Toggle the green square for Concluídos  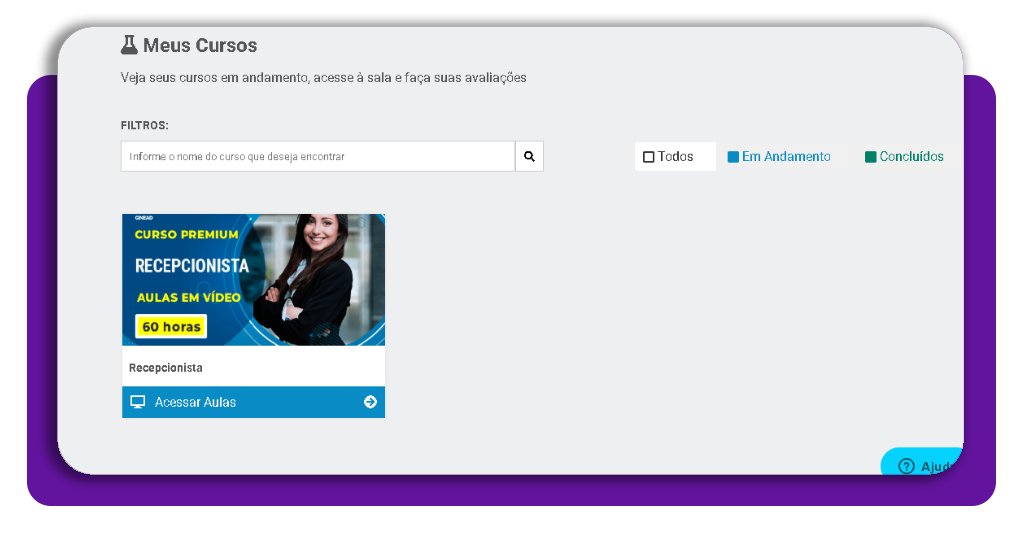[x=870, y=157]
